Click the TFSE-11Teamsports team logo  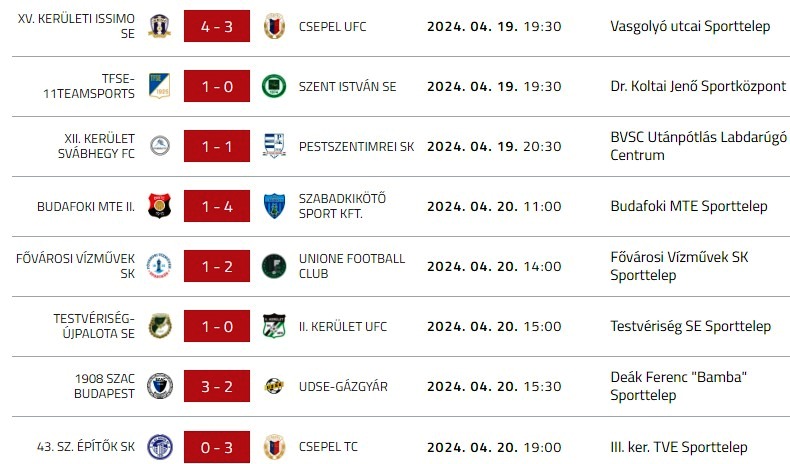click(x=159, y=86)
